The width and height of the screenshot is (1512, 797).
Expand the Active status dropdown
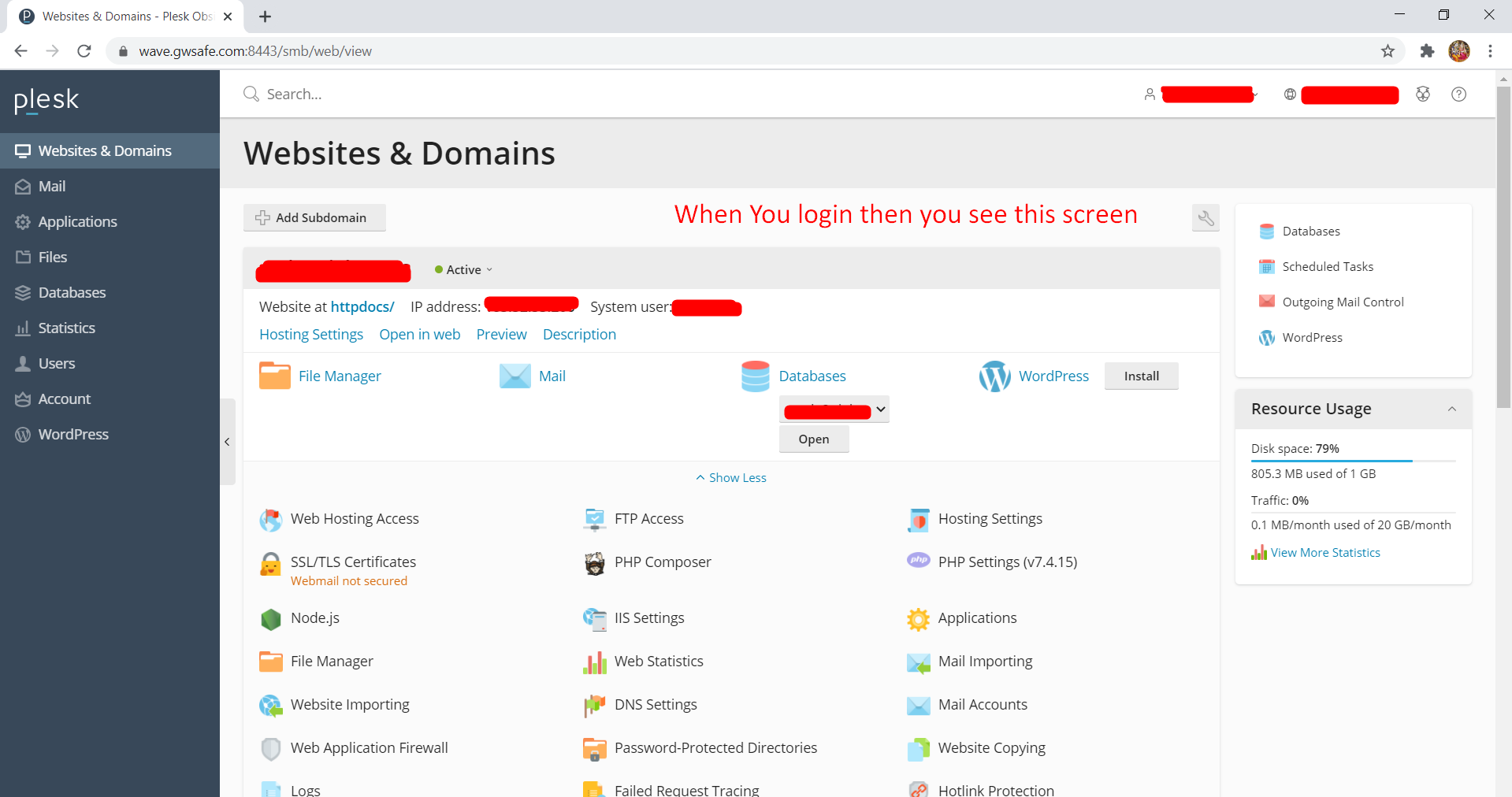pyautogui.click(x=463, y=269)
